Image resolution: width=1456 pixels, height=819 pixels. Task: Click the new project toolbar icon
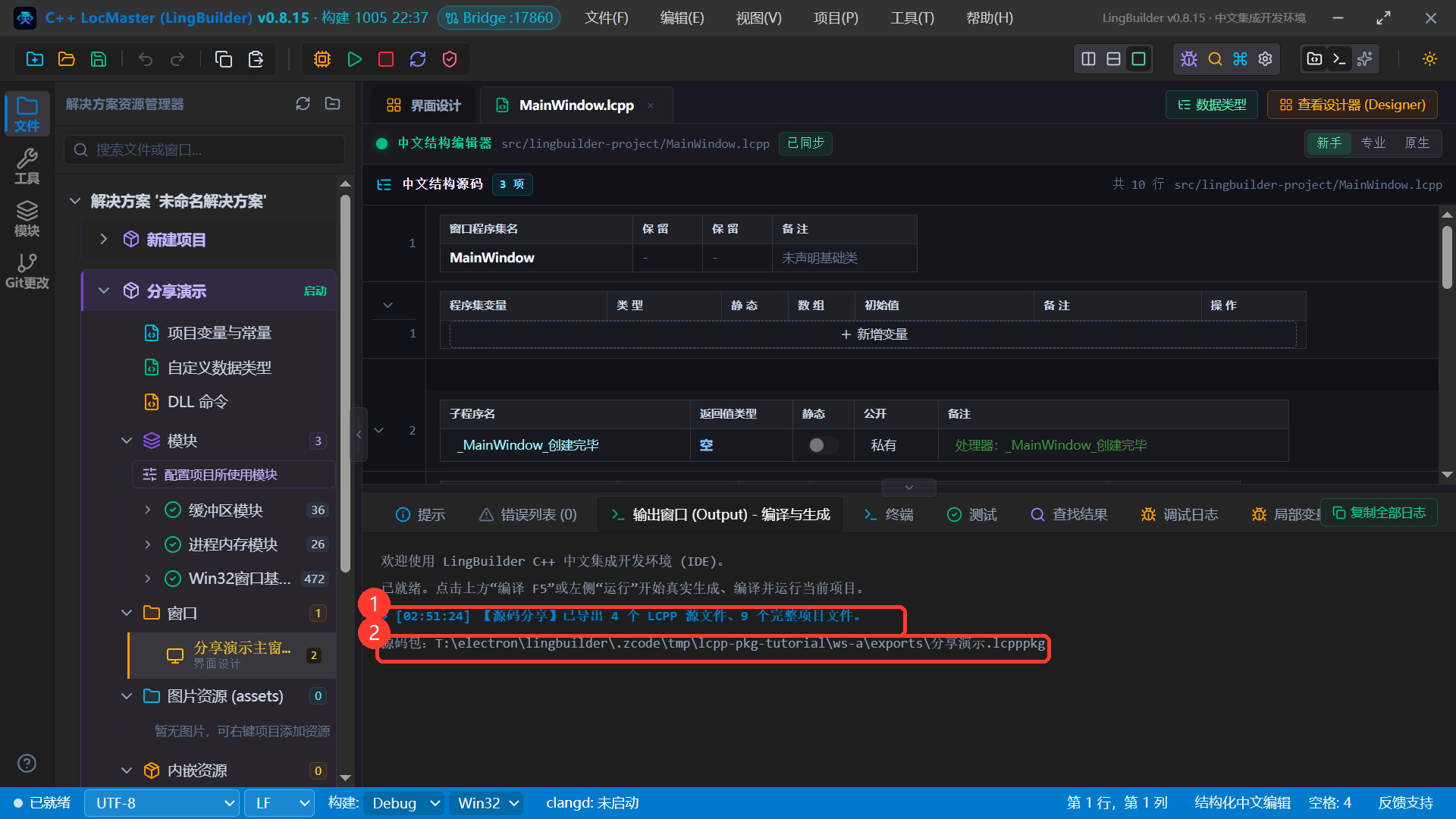coord(35,59)
